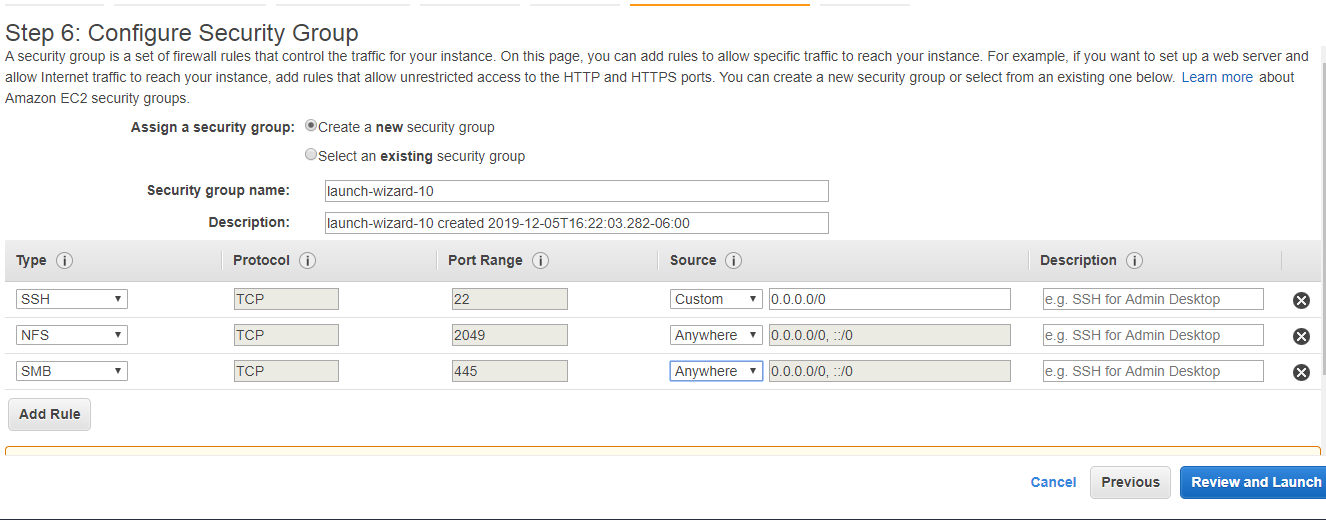Expand the Custom source dropdown for SSH

click(x=716, y=299)
